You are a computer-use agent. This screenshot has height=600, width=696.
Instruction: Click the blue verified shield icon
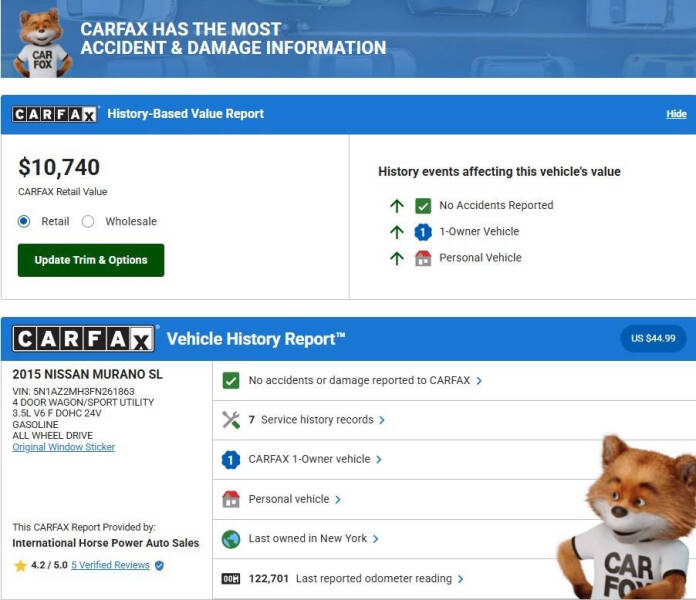(x=159, y=565)
